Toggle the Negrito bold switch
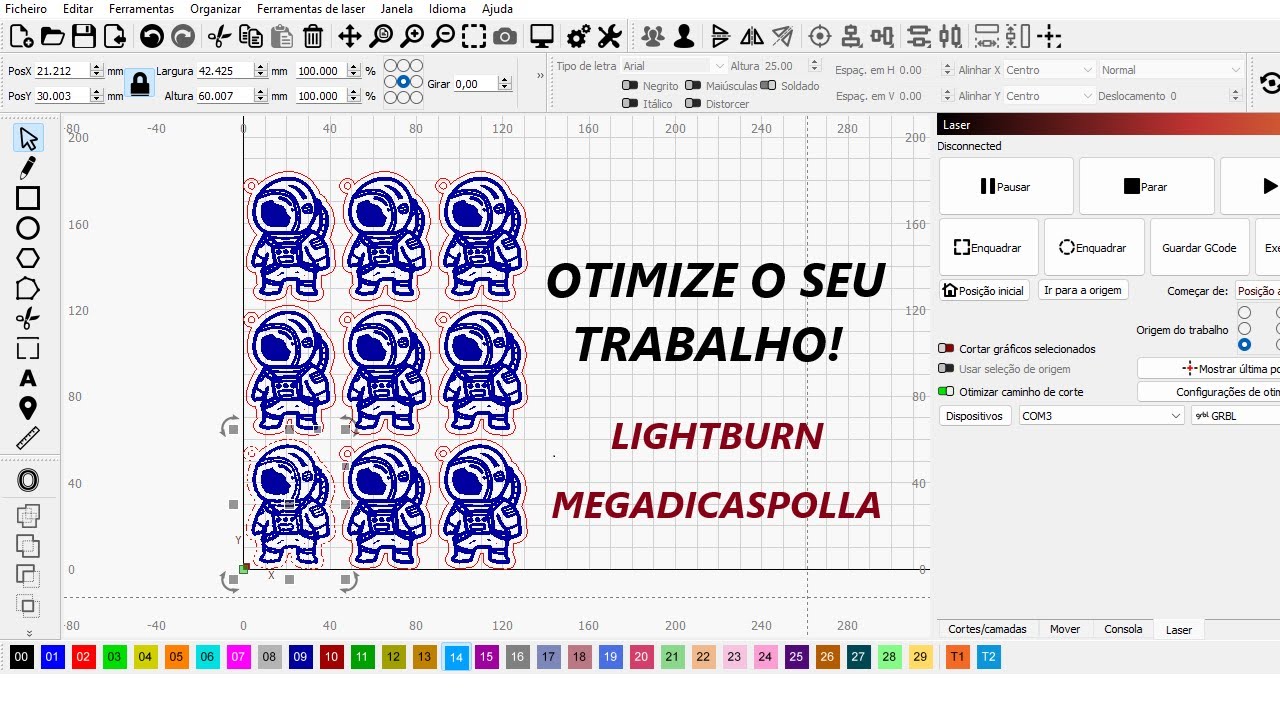This screenshot has width=1280, height=720. 630,86
